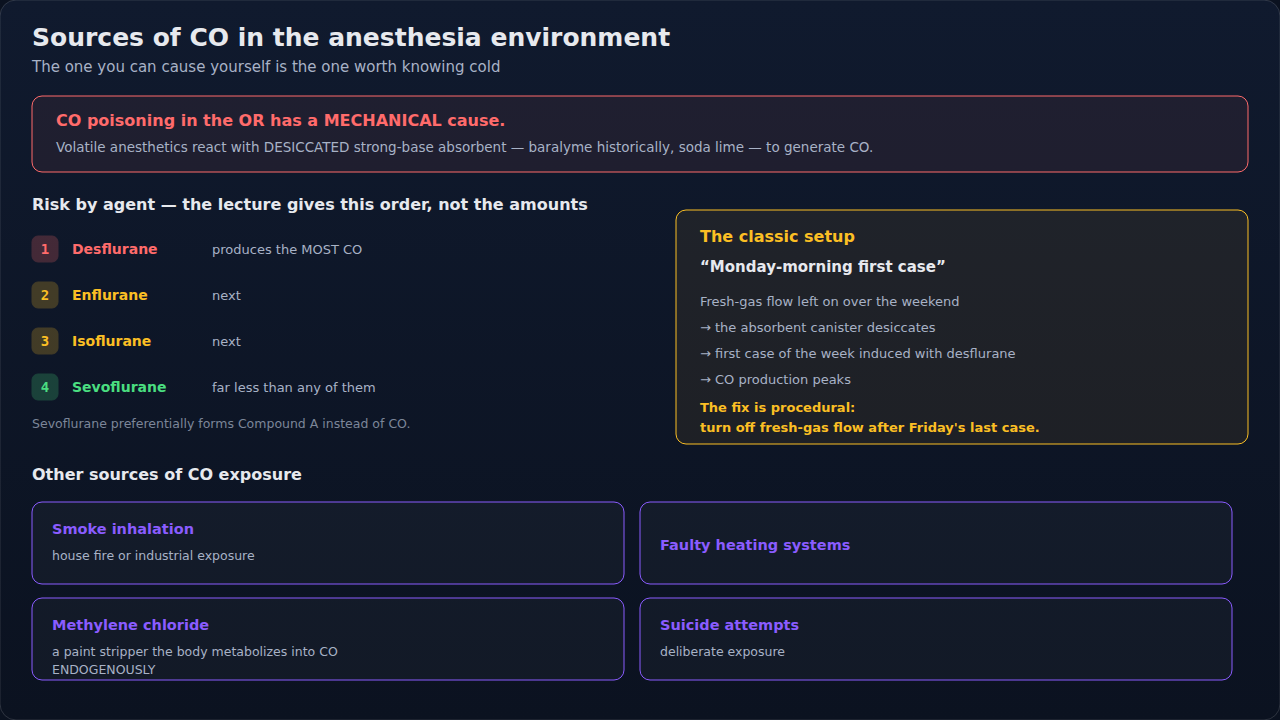Click the green number 4 badge
1280x720 pixels.
tap(45, 387)
